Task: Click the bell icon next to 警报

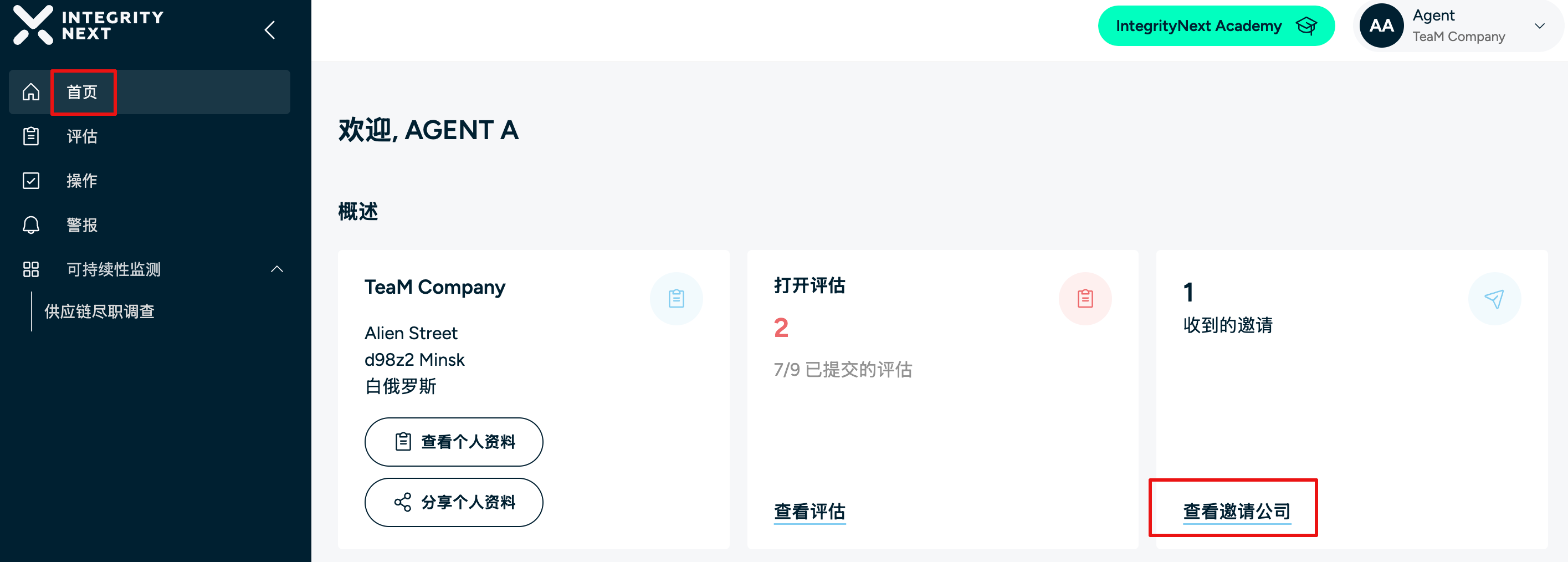Action: (31, 225)
